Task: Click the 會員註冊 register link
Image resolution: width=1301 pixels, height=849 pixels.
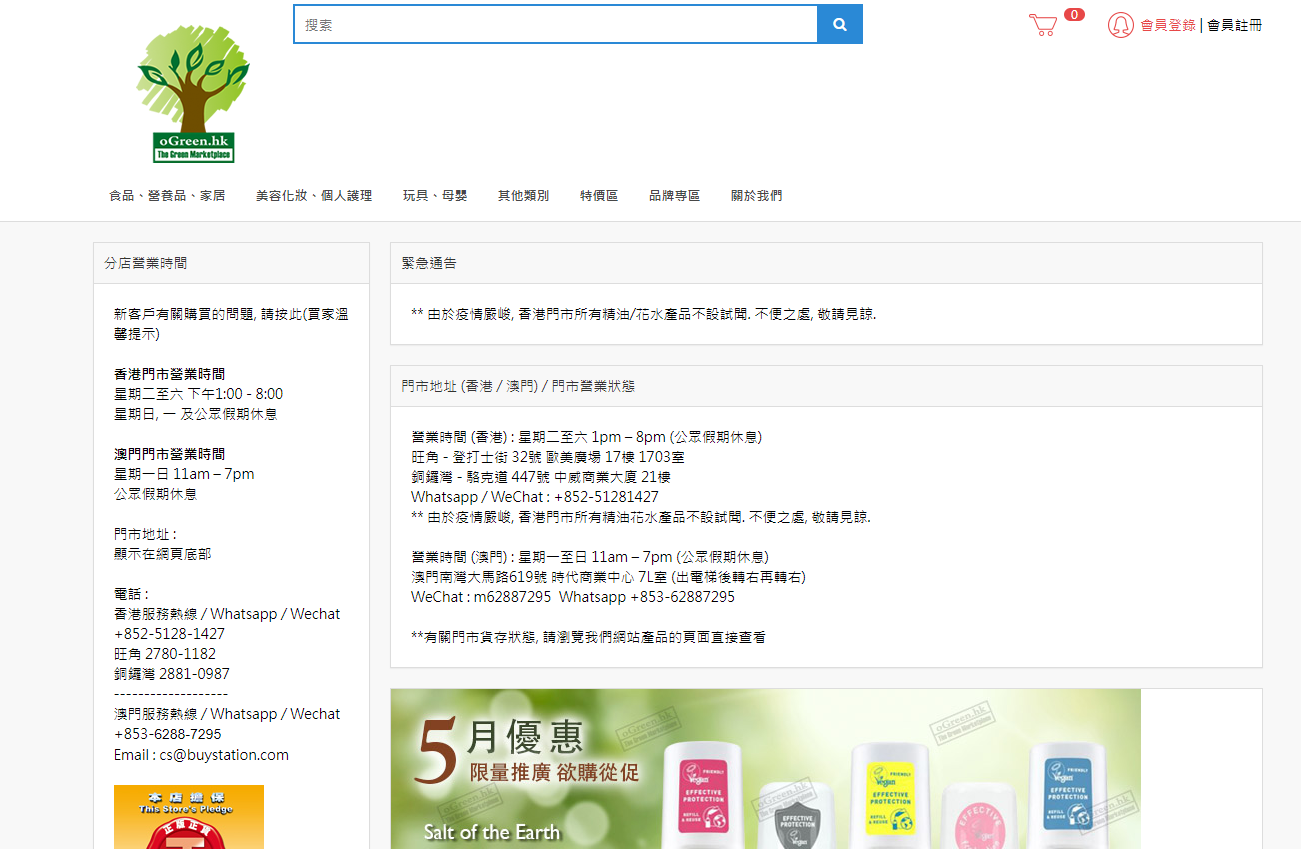Action: 1234,25
